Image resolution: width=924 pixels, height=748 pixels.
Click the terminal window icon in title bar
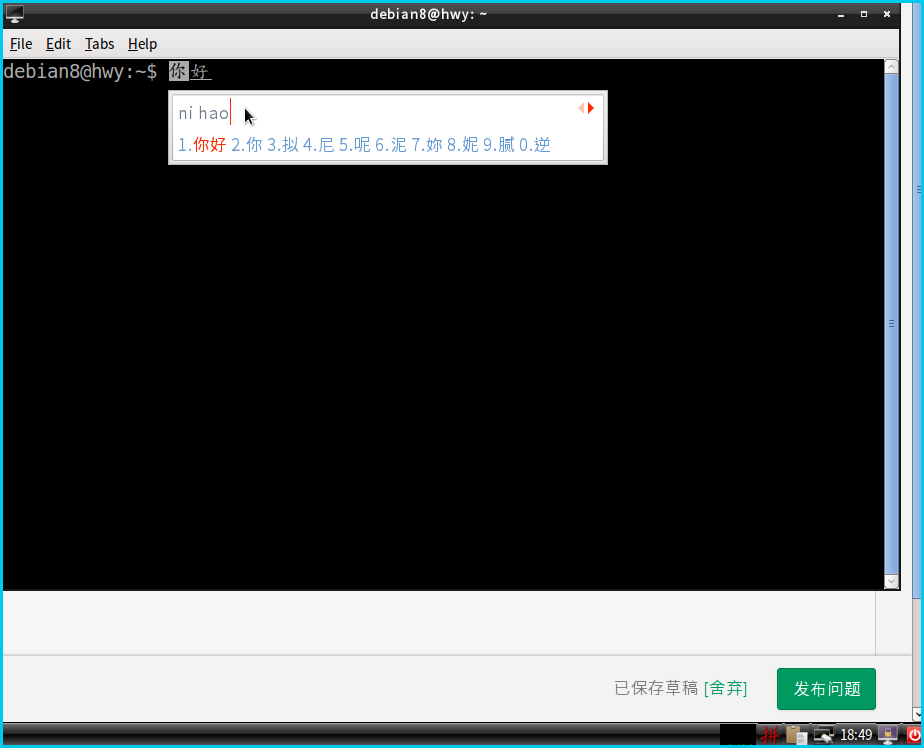15,14
